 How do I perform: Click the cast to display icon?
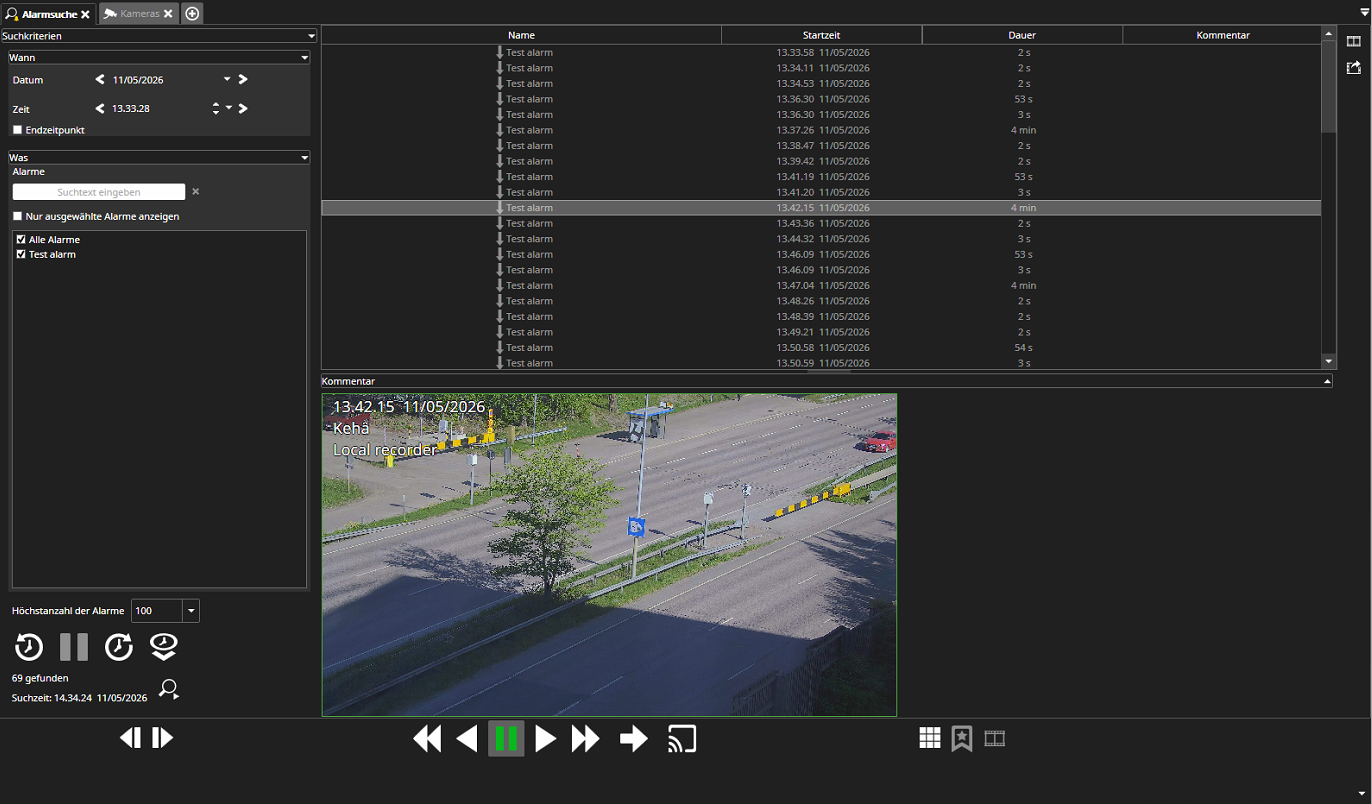[682, 739]
